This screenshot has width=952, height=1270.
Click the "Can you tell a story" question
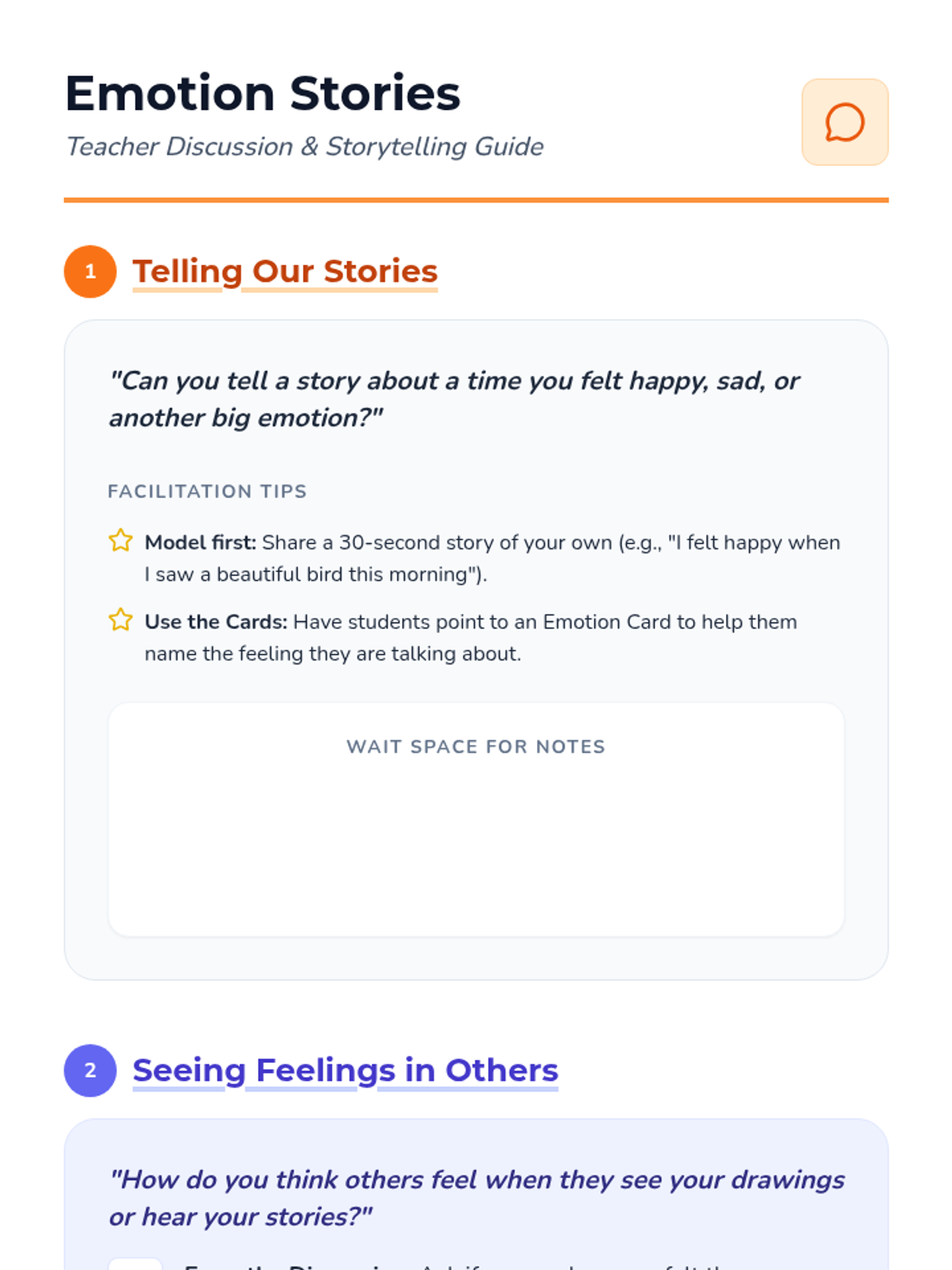tap(454, 382)
